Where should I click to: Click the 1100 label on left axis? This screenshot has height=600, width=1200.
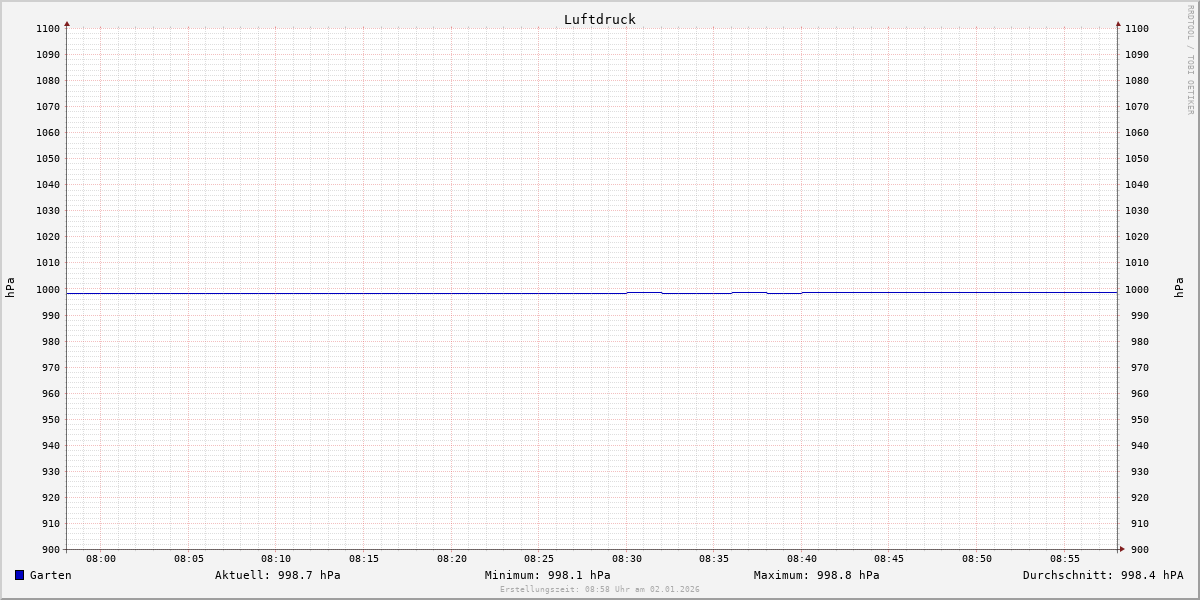click(48, 29)
